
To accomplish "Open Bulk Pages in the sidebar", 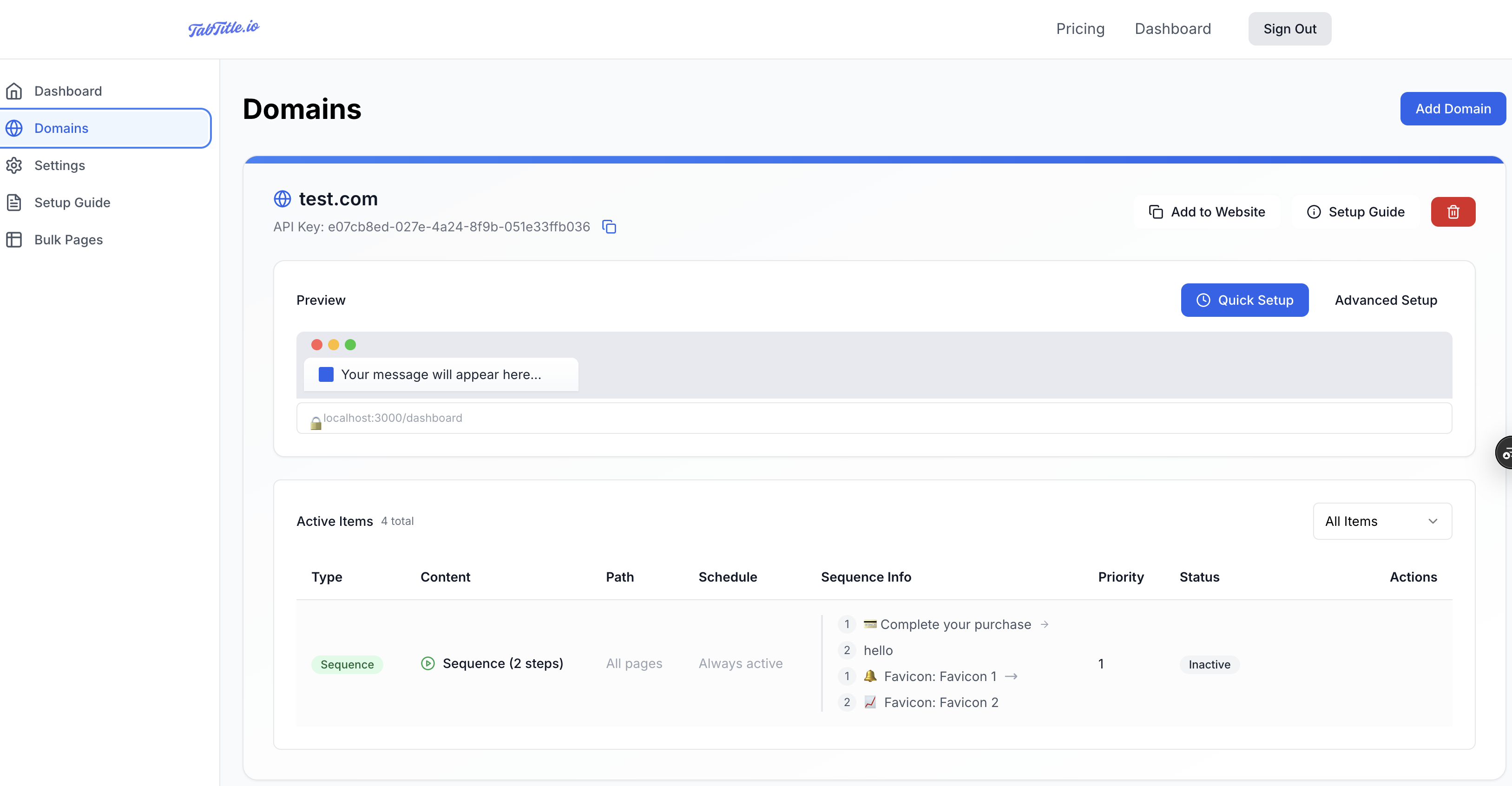I will [105, 240].
